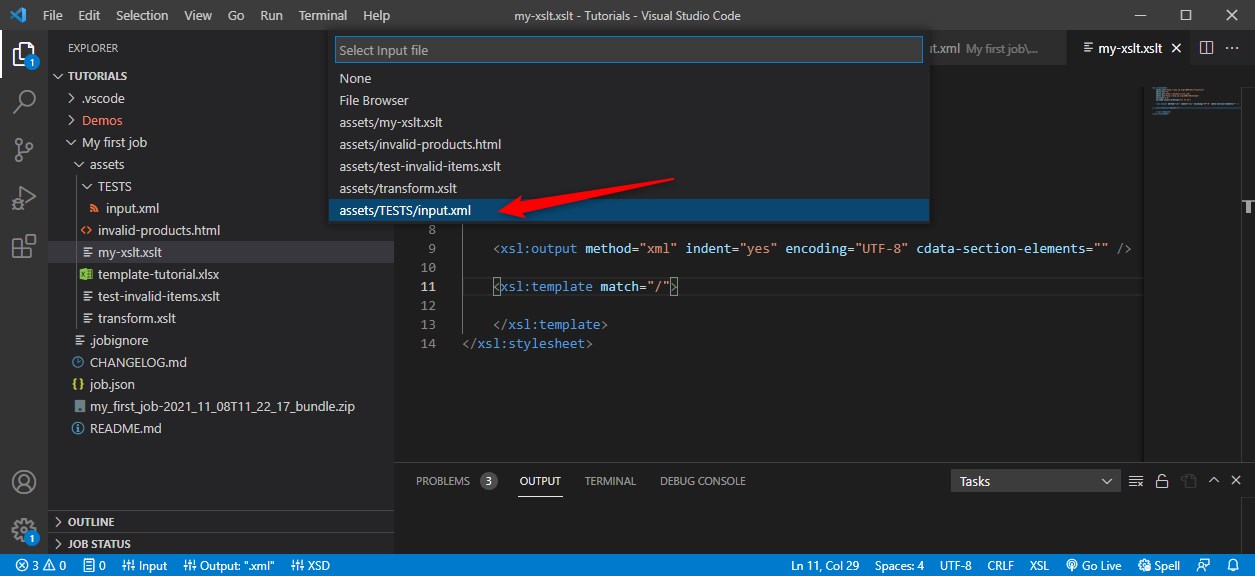Click the Go Live status bar button
This screenshot has width=1255, height=576.
[1095, 565]
